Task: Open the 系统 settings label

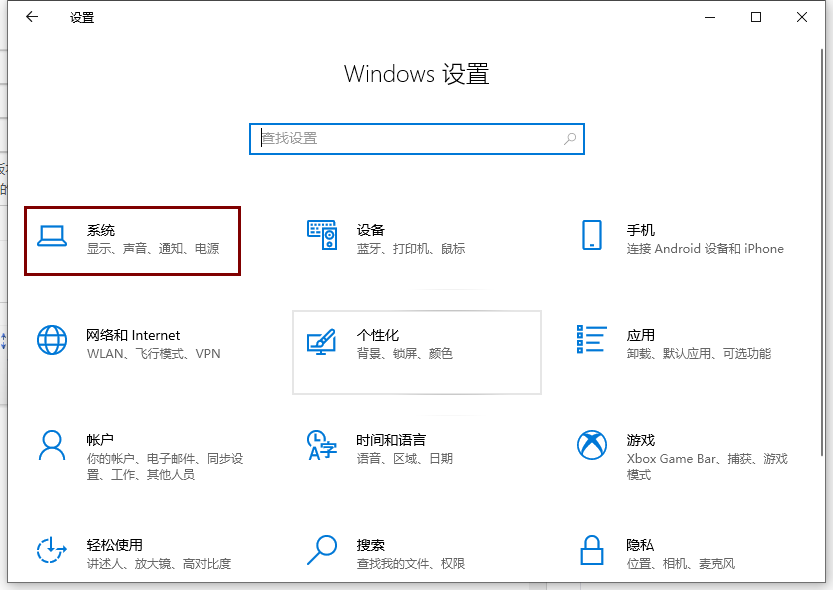Action: coord(101,230)
